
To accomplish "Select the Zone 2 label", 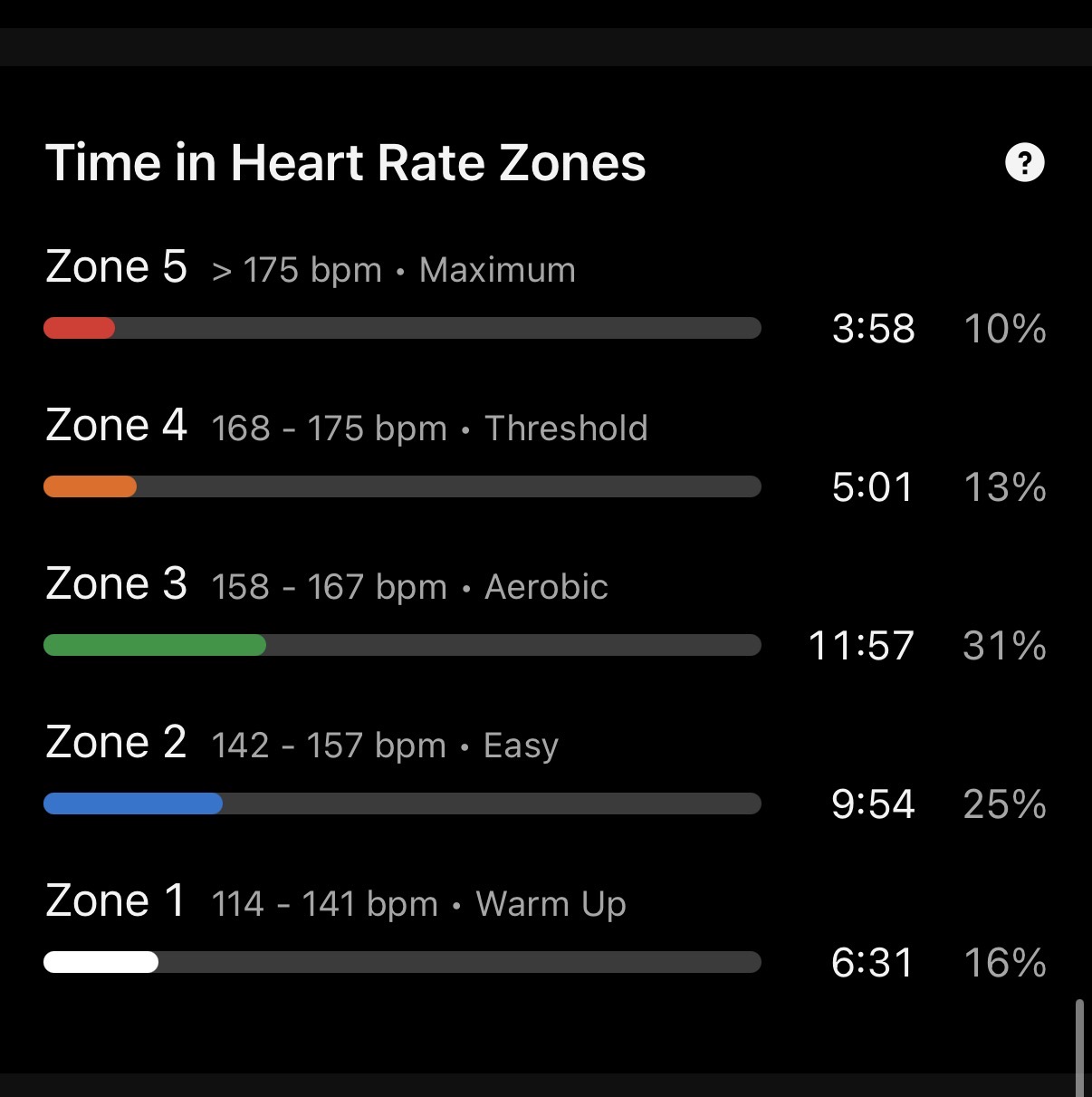I will coord(116,743).
